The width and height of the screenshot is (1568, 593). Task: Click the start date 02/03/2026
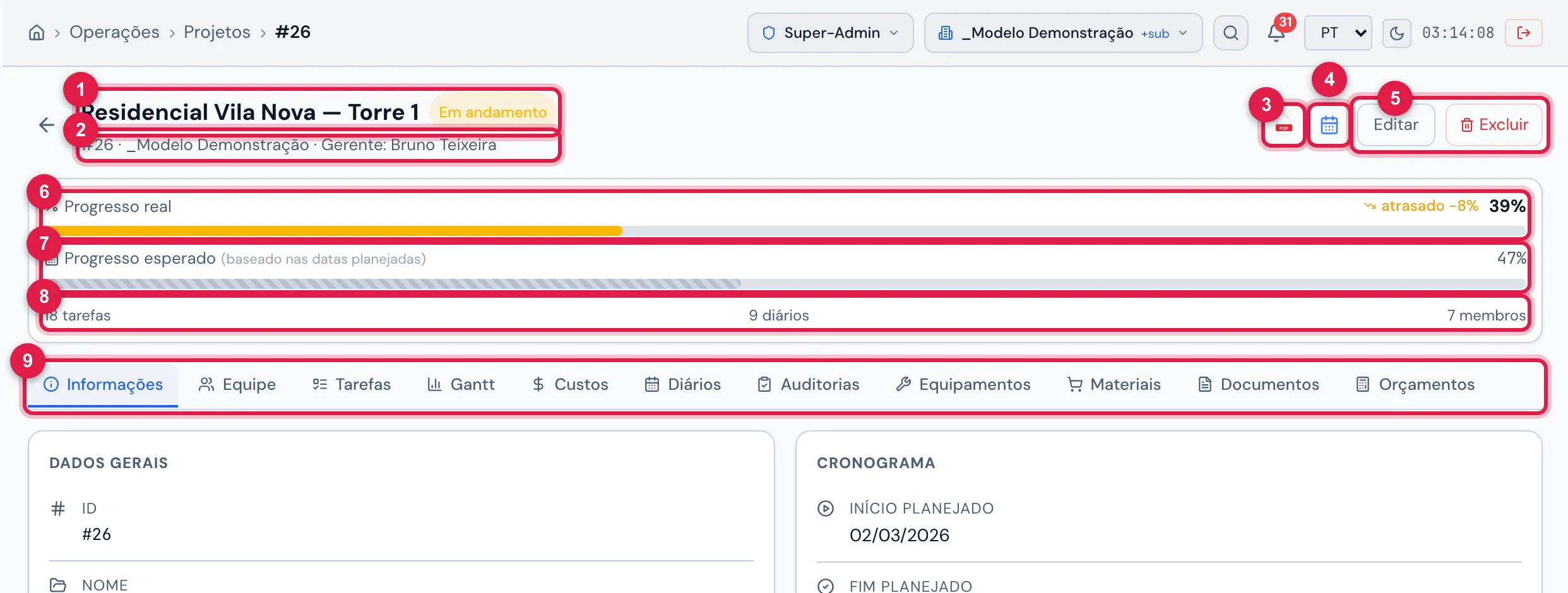coord(900,535)
